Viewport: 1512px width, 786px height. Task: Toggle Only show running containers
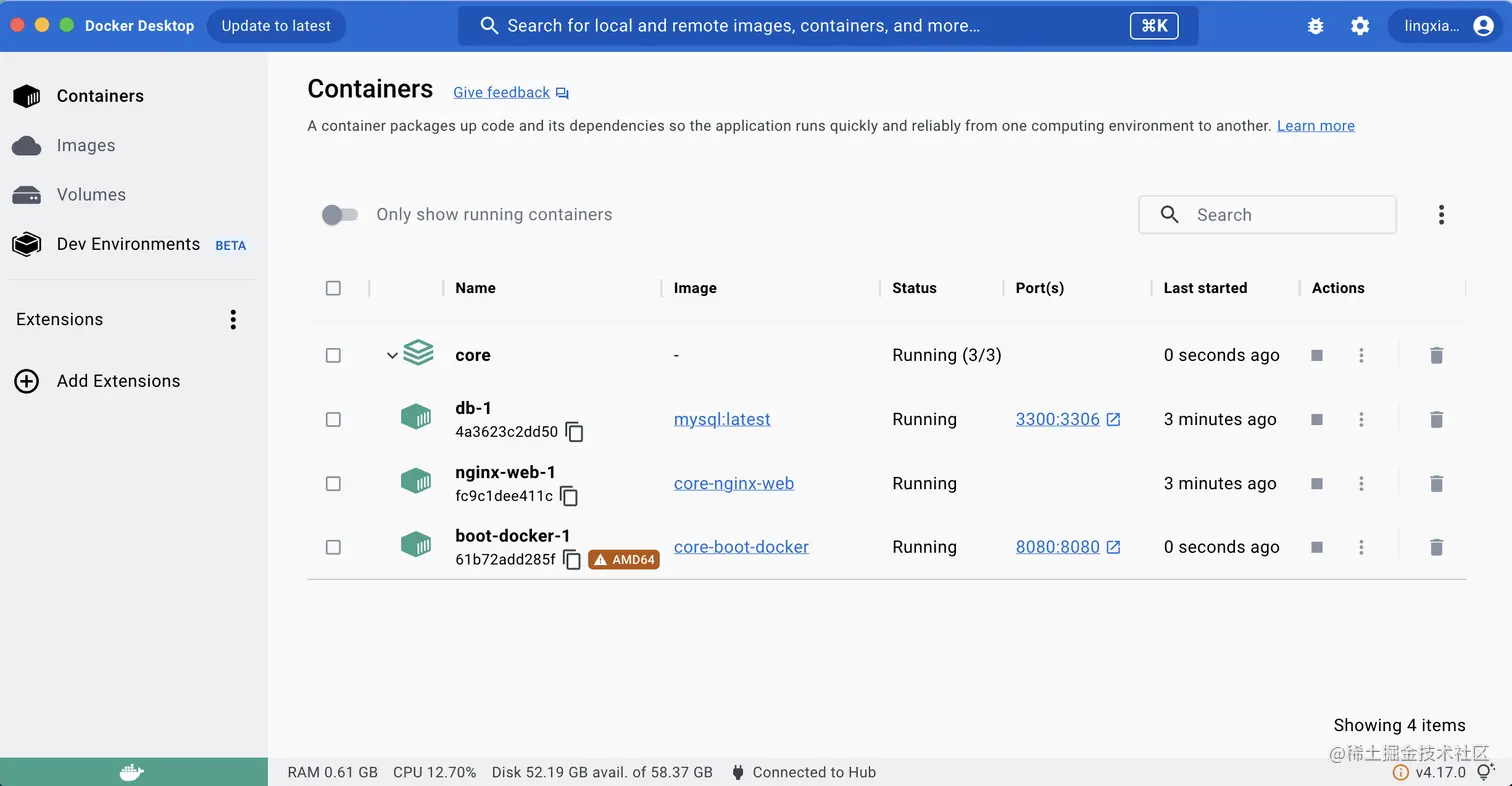coord(339,215)
